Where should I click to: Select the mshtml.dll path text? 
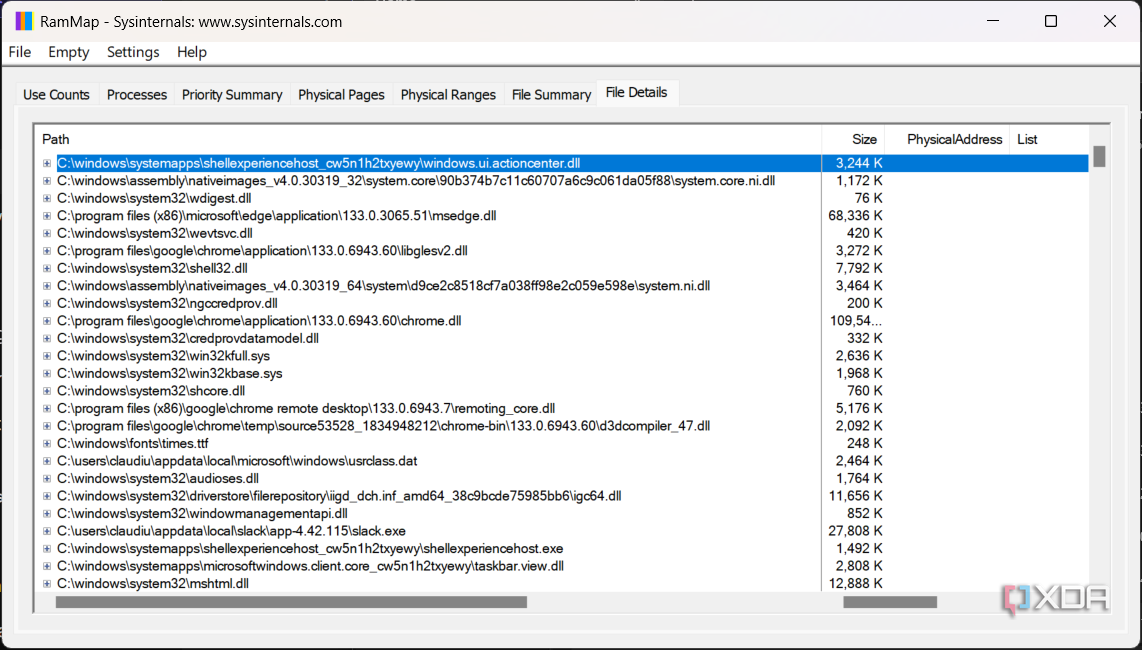(x=153, y=583)
